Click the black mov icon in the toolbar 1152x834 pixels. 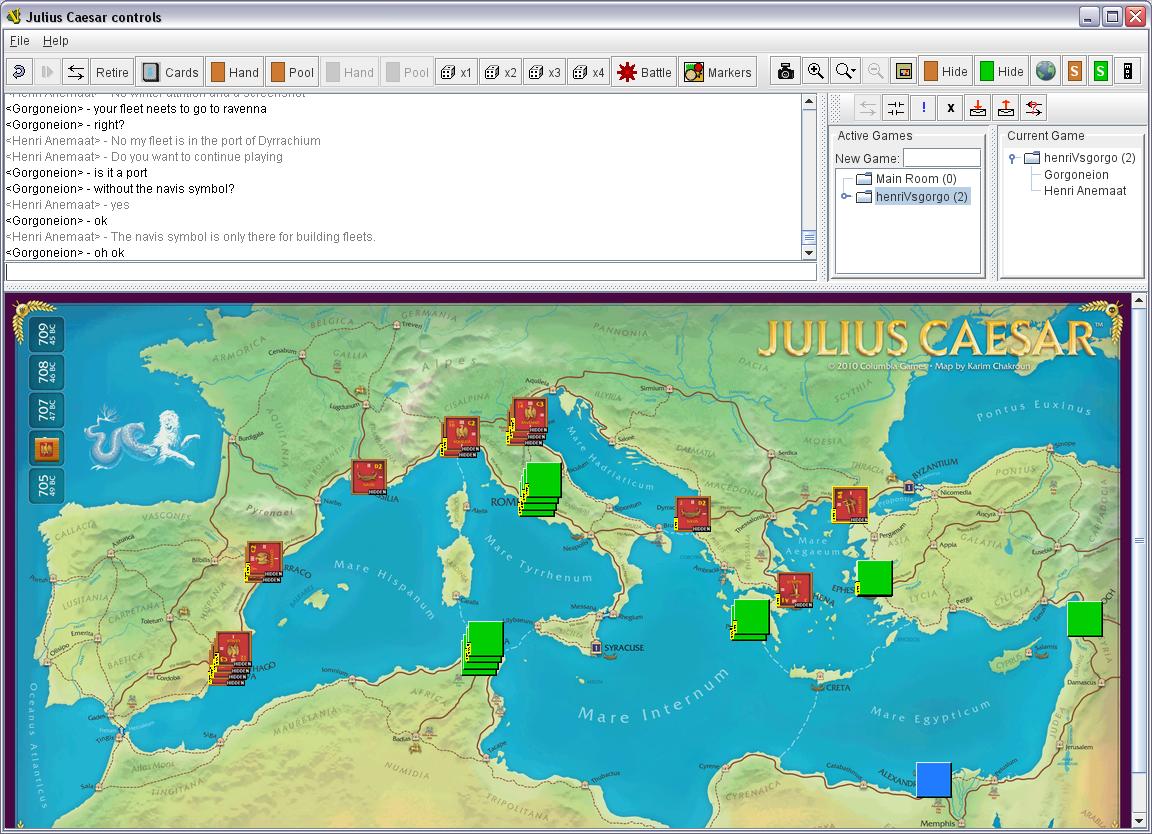tap(1128, 71)
